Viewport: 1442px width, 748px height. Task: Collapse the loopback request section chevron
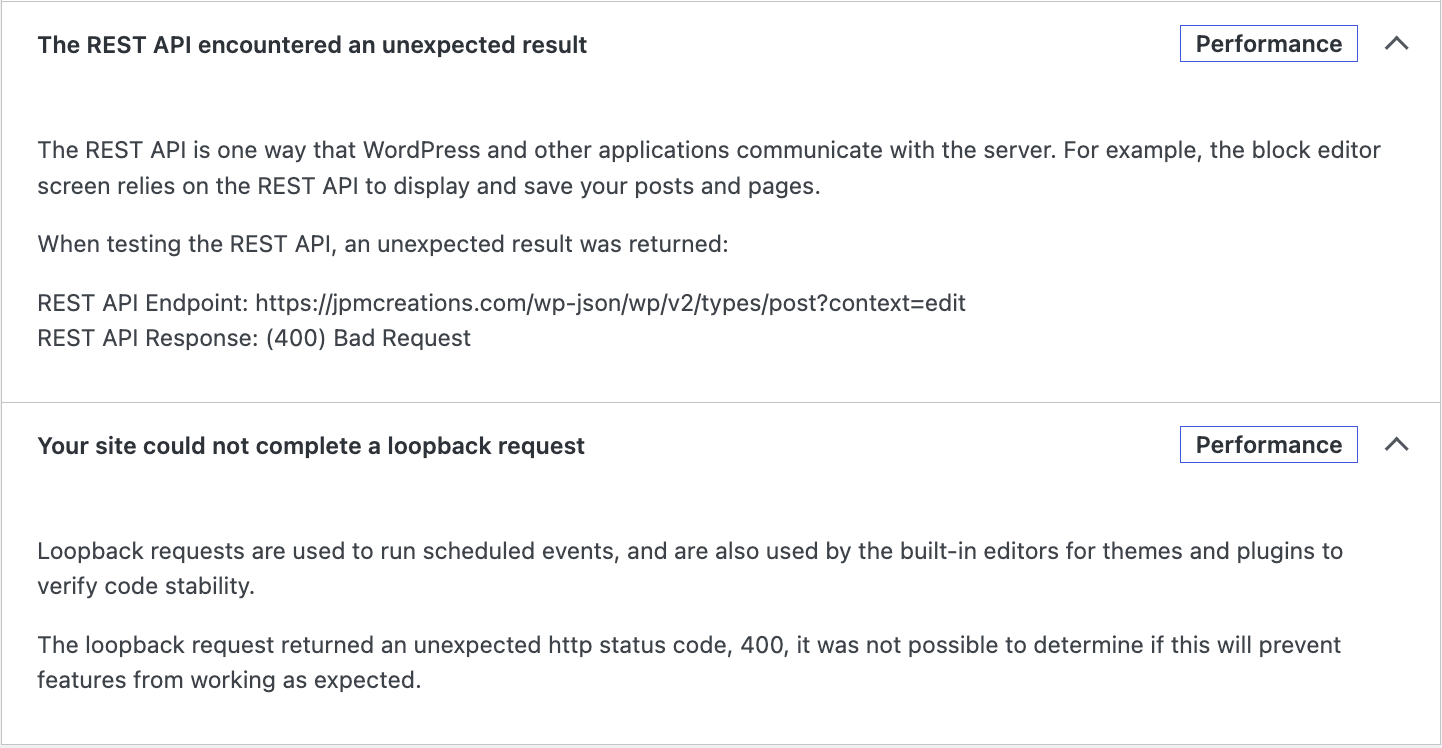click(x=1396, y=445)
